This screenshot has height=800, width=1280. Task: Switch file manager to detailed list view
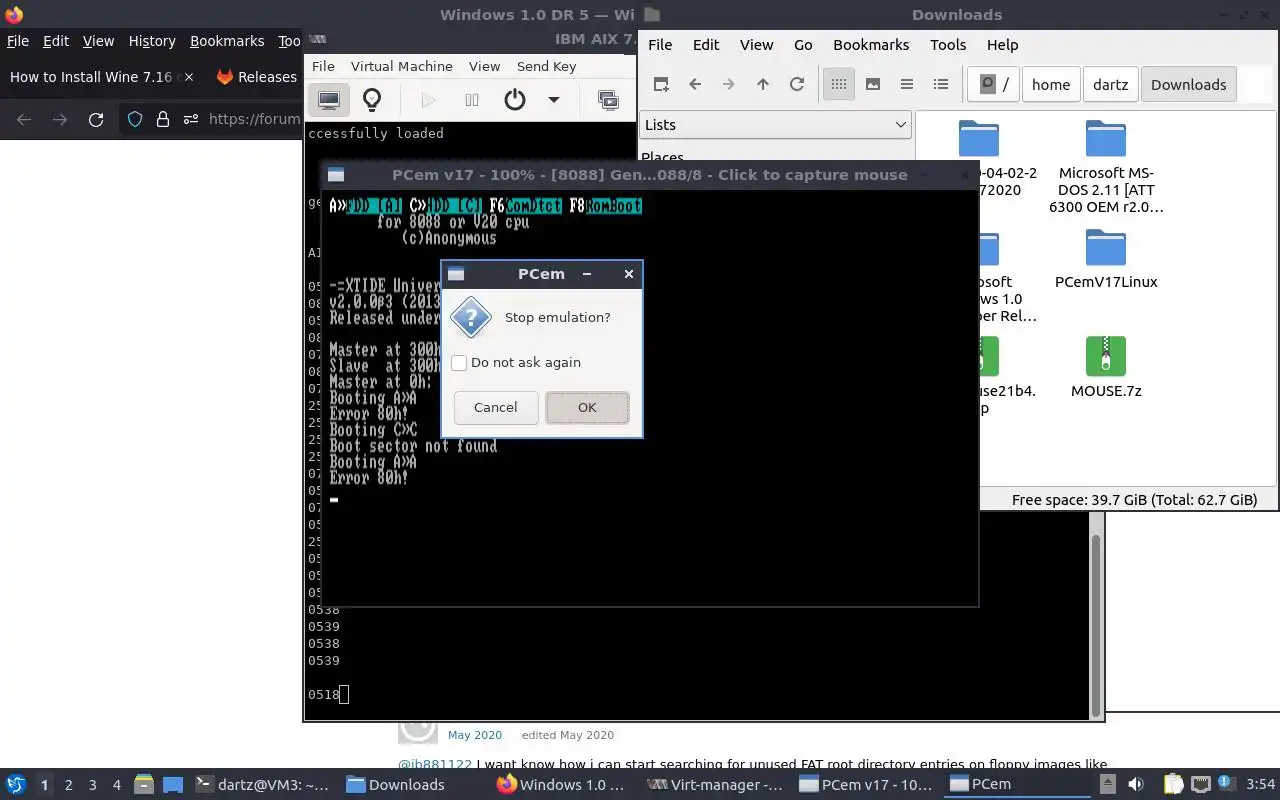[x=941, y=85]
